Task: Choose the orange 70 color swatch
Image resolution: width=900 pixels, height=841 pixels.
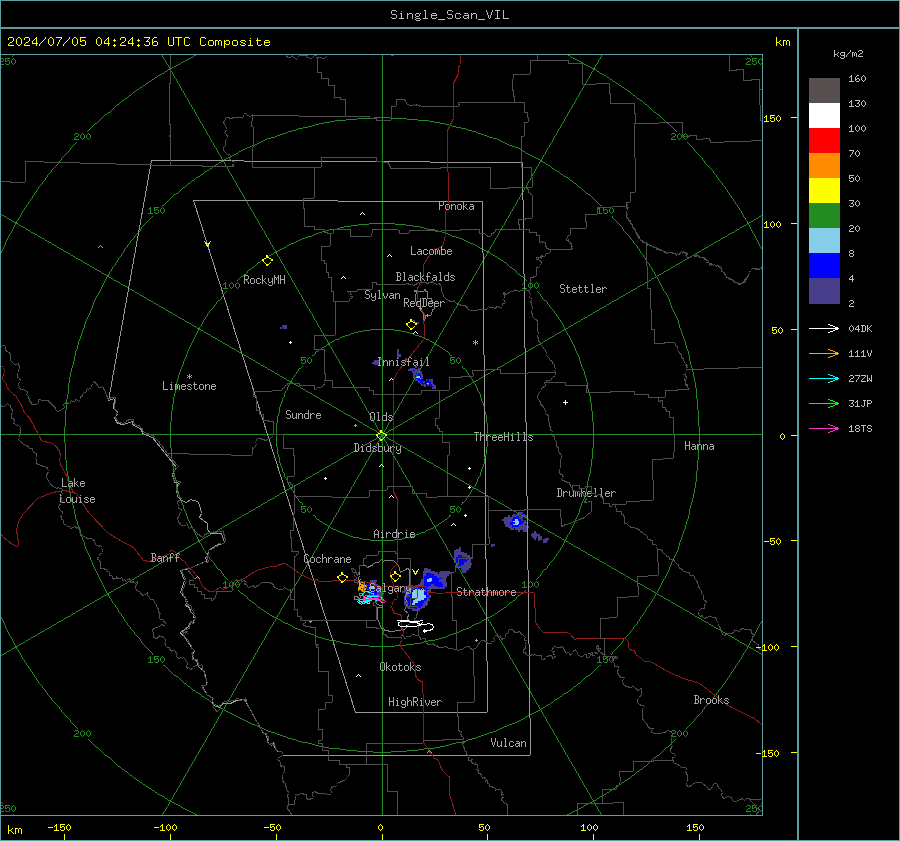Action: click(824, 166)
